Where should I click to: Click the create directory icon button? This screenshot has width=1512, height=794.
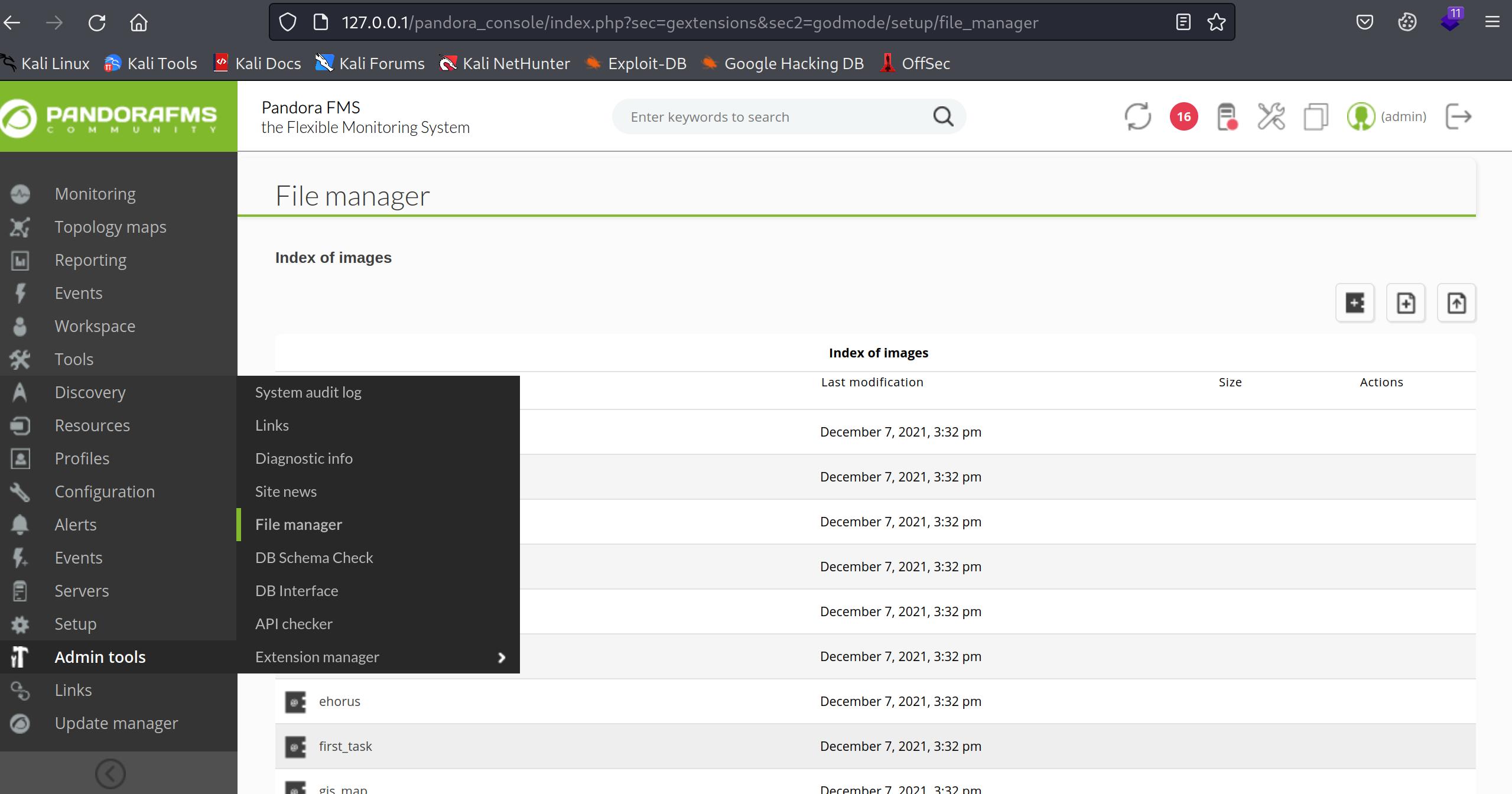pos(1355,303)
